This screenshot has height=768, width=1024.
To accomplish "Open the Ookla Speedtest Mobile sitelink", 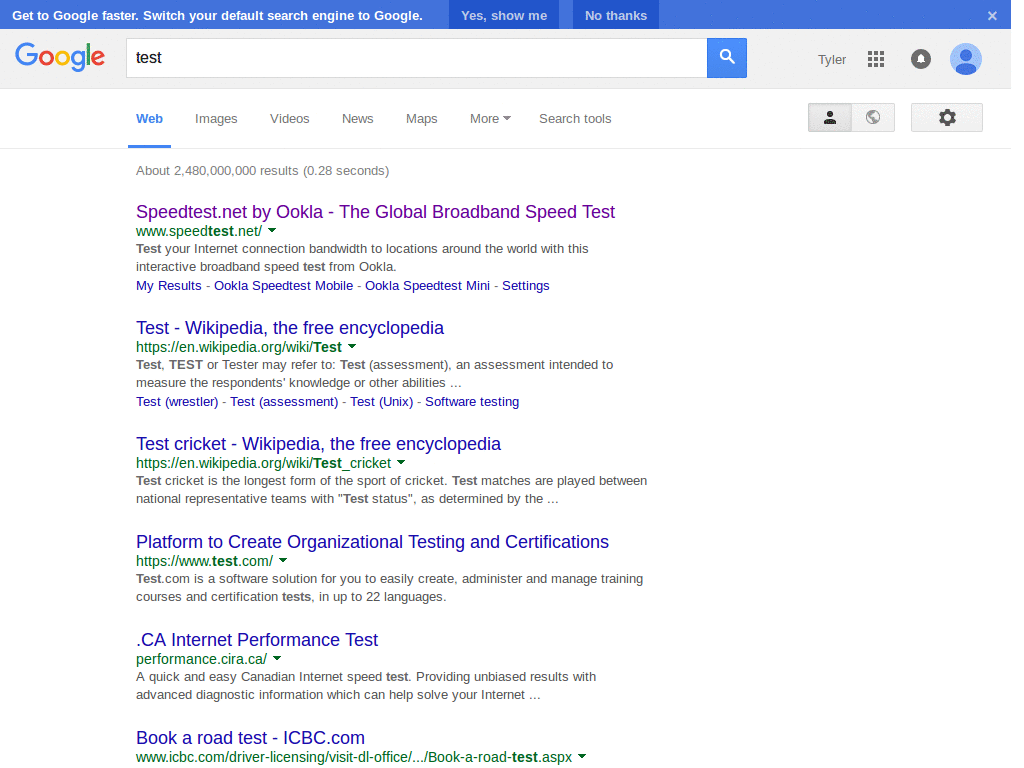I will (283, 285).
